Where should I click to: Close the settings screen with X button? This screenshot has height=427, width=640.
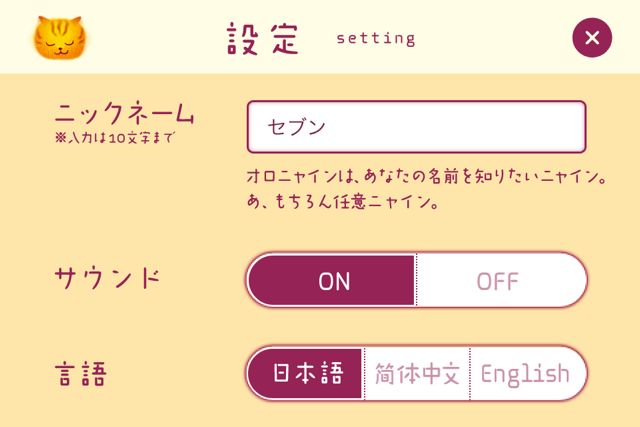tap(592, 38)
